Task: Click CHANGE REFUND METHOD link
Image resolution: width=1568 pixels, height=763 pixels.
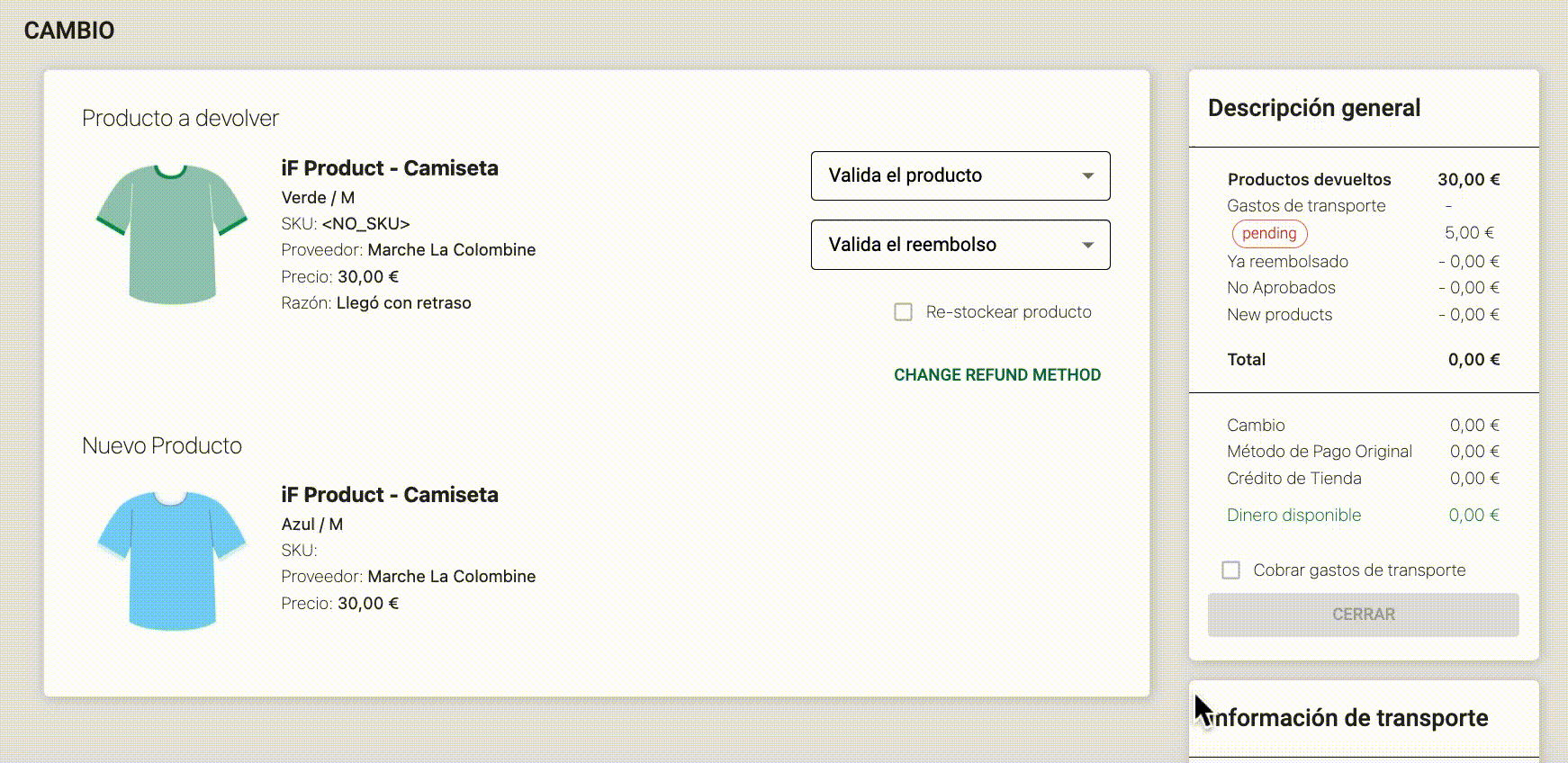Action: click(x=997, y=375)
